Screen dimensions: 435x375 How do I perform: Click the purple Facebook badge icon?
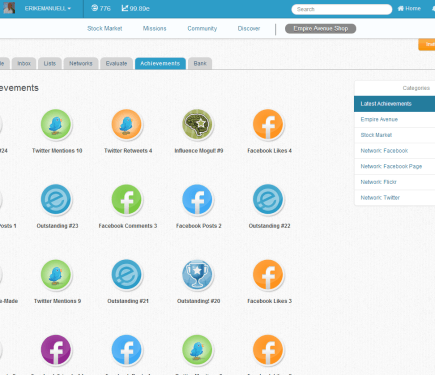point(56,350)
